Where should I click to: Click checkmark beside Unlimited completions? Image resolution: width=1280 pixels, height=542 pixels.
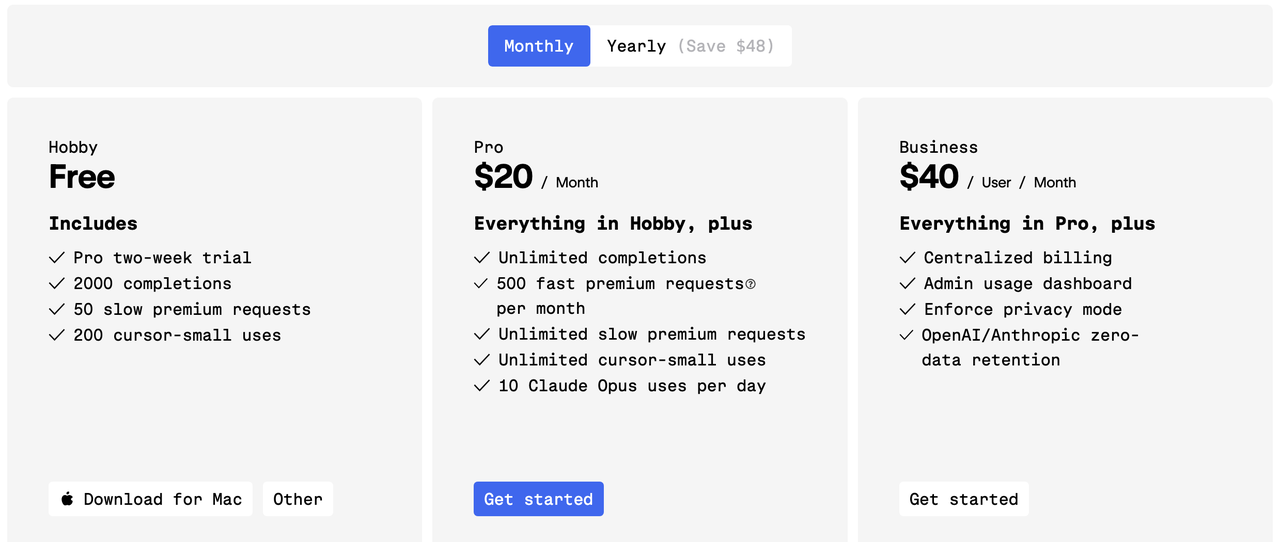click(482, 258)
